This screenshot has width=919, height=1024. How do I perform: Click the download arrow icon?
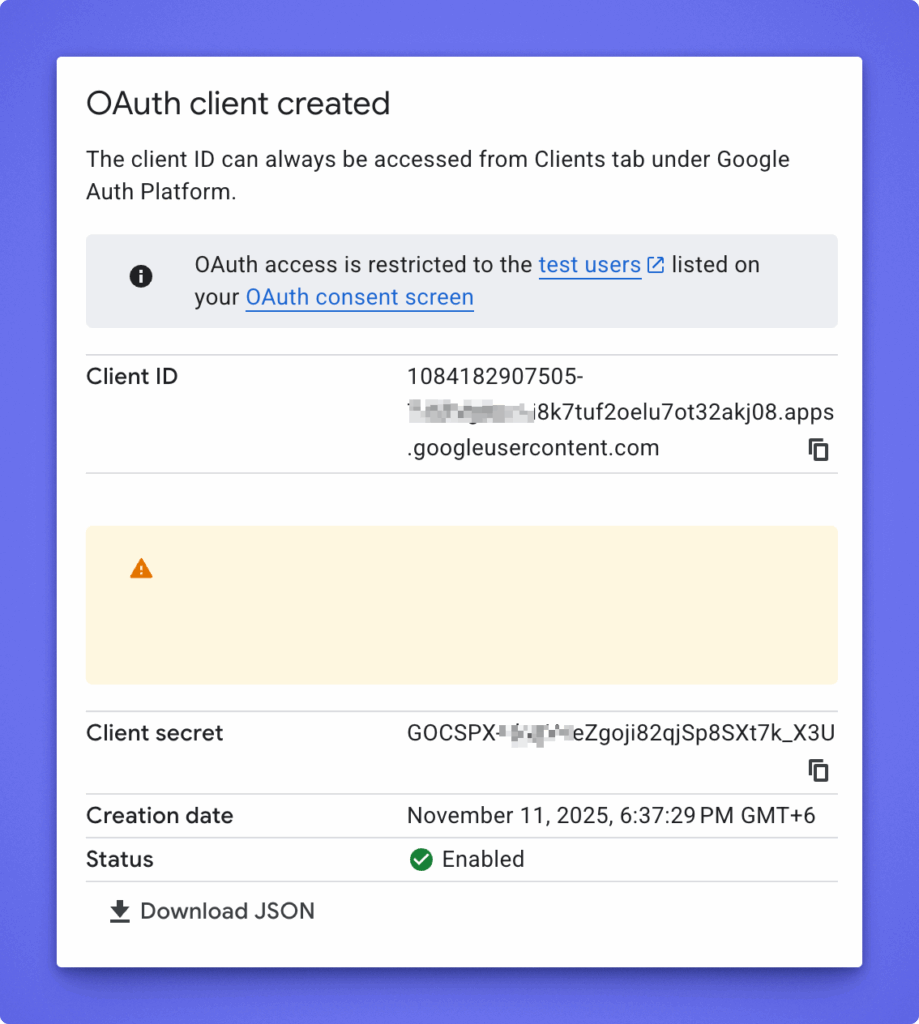120,911
